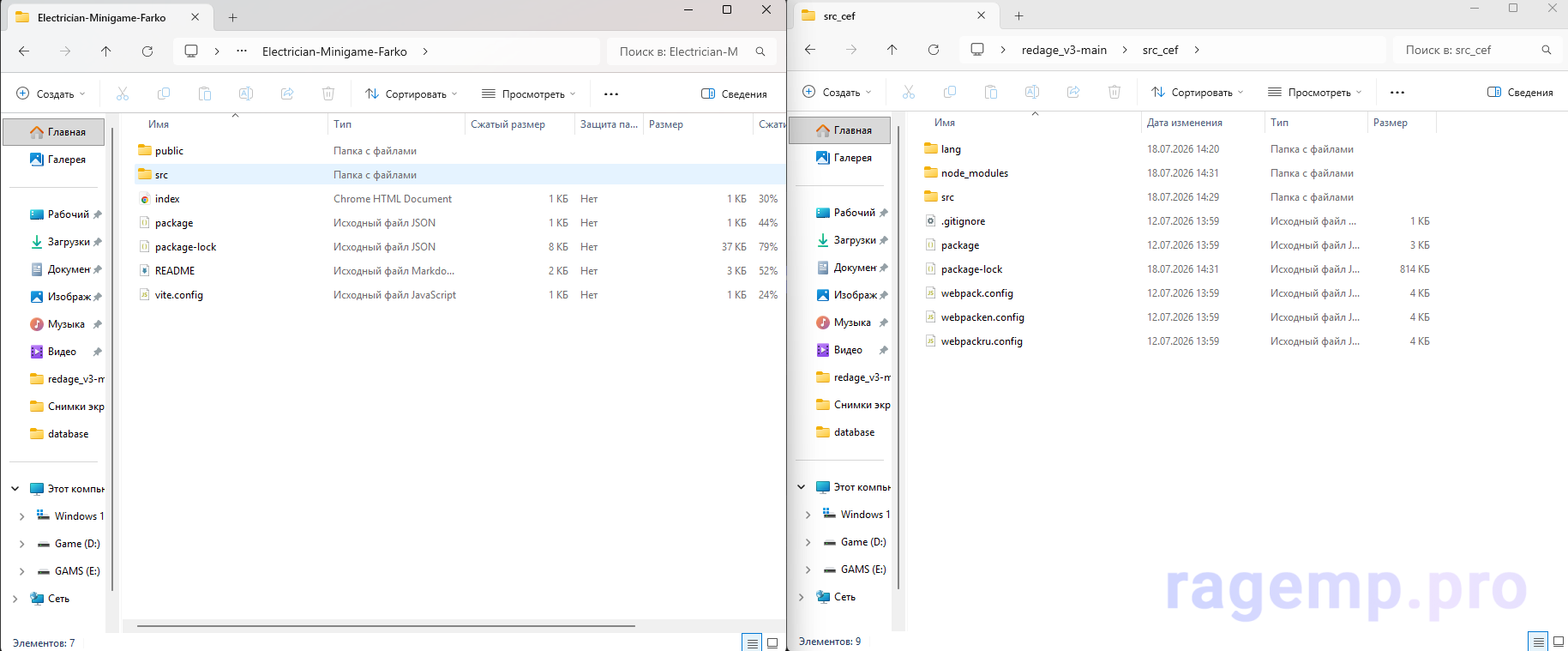Toggle Сведения details pane in left window
This screenshot has width=1568, height=651.
coord(734,93)
